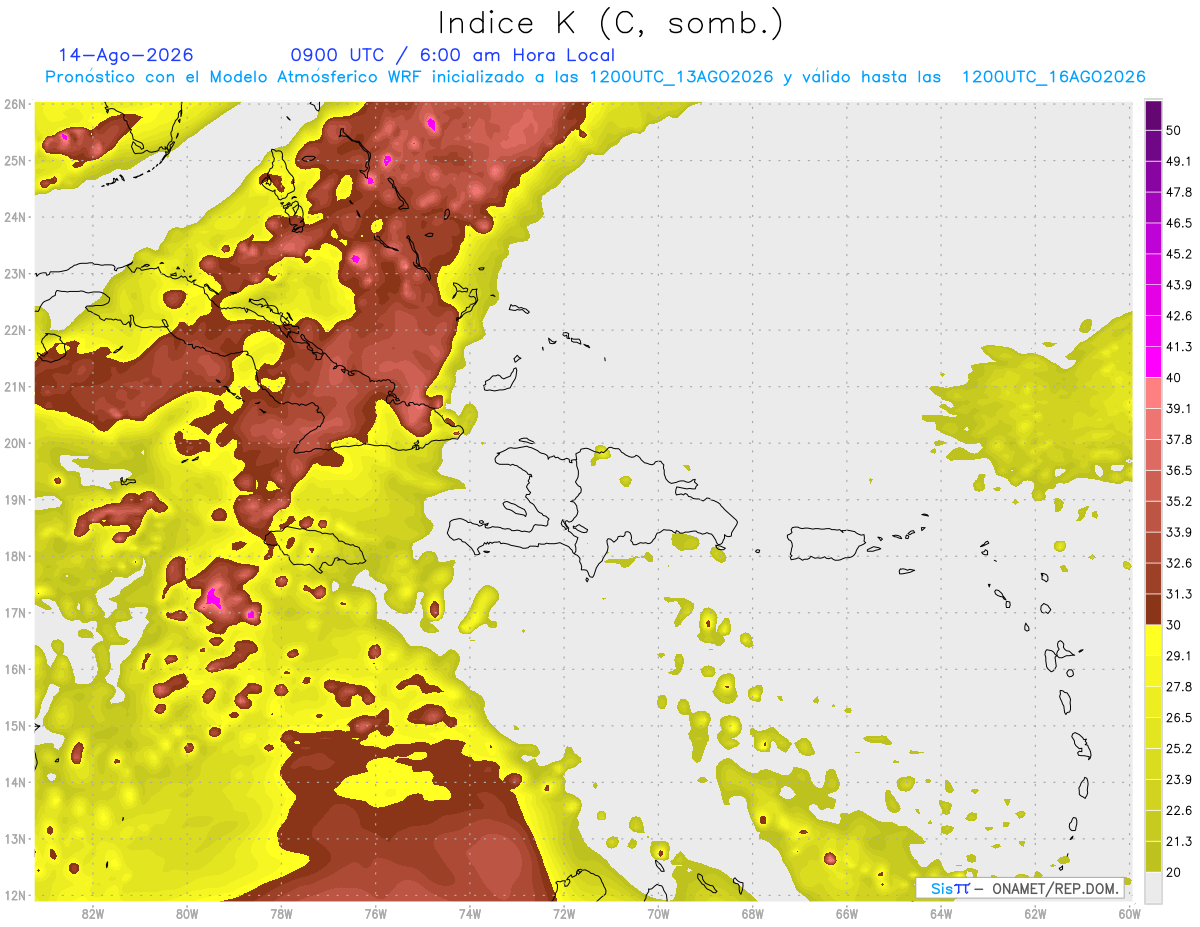The image size is (1200, 927).
Task: Click the longitude label '76W'
Action: [x=375, y=913]
